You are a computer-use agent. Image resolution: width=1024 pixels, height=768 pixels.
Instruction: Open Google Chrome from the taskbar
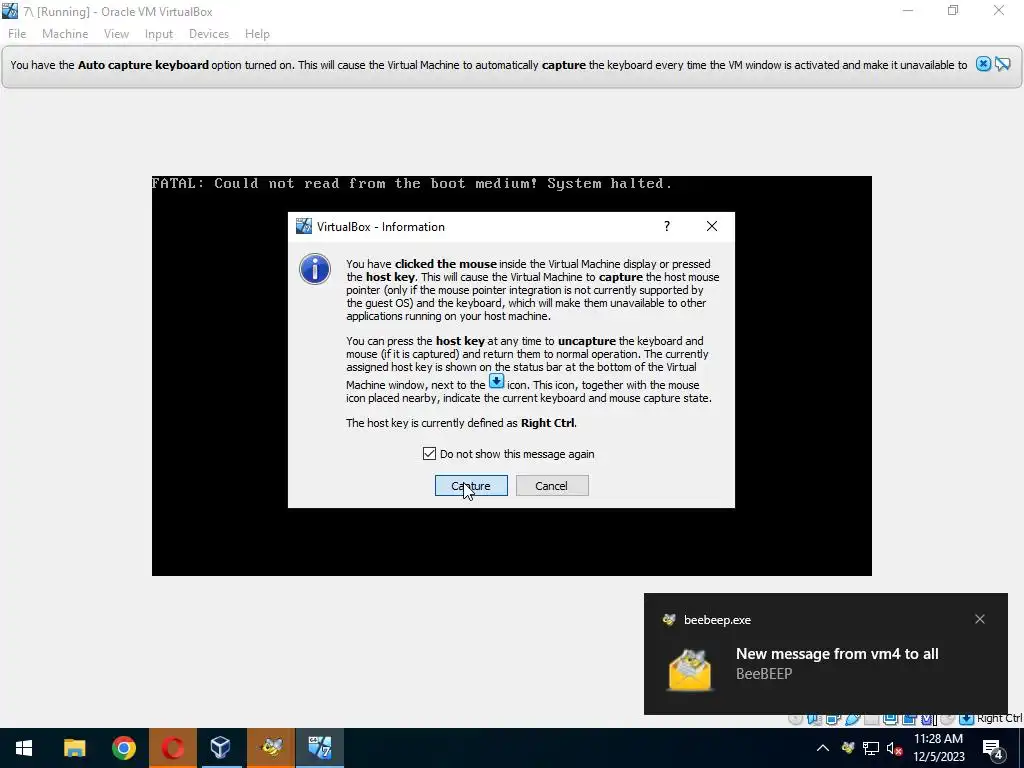pyautogui.click(x=123, y=748)
